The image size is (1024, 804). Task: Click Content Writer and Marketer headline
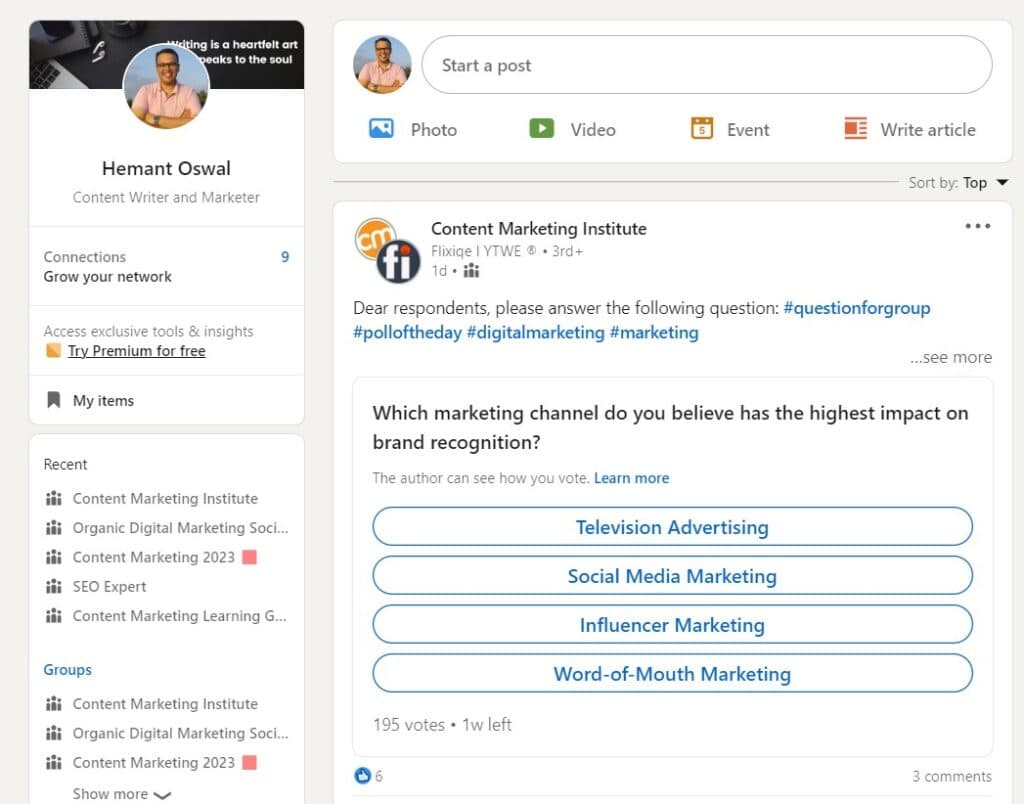click(166, 197)
